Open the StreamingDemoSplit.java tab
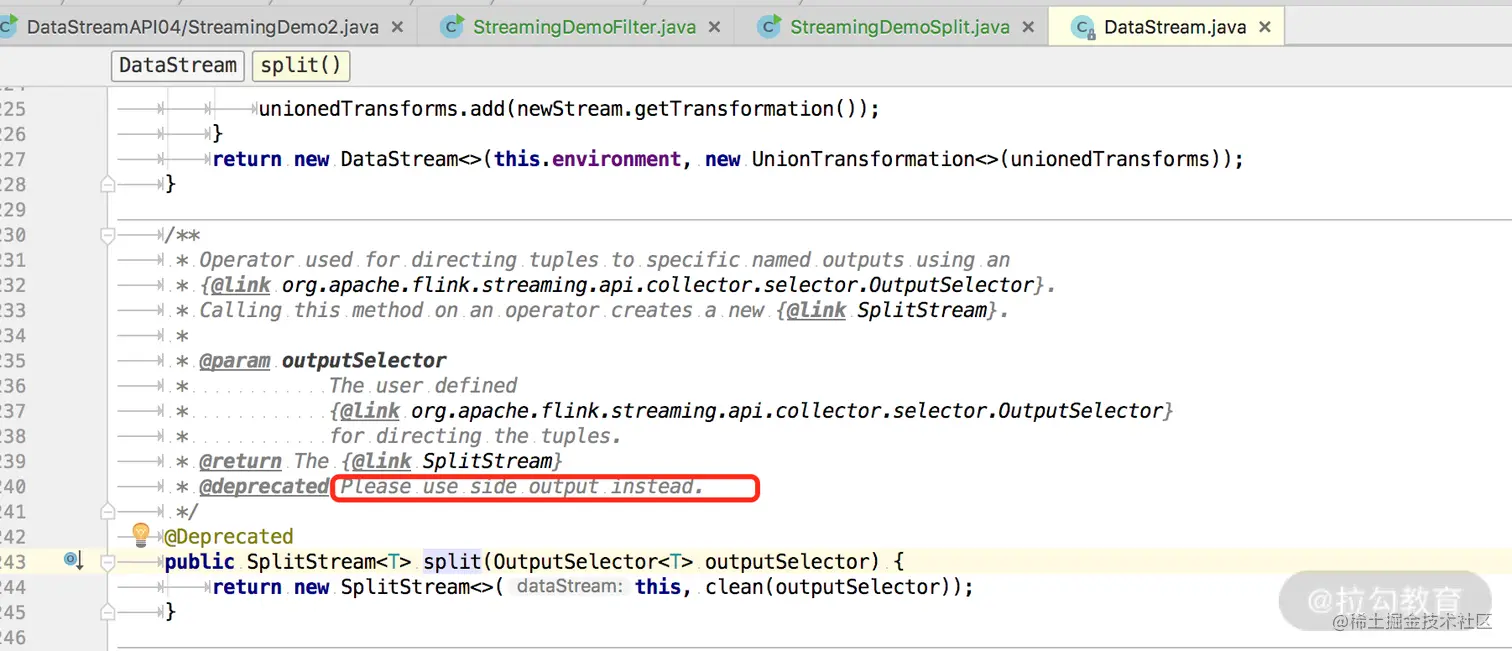 [900, 27]
